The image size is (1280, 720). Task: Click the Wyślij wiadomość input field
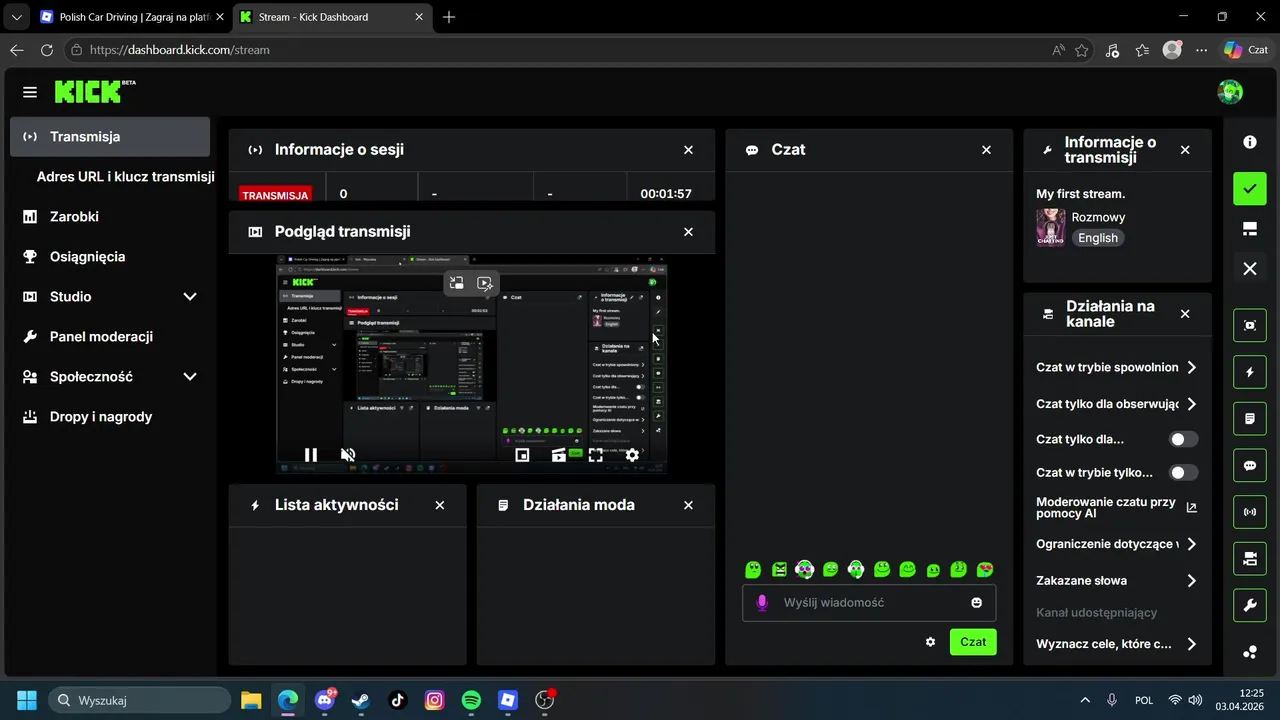pos(869,603)
